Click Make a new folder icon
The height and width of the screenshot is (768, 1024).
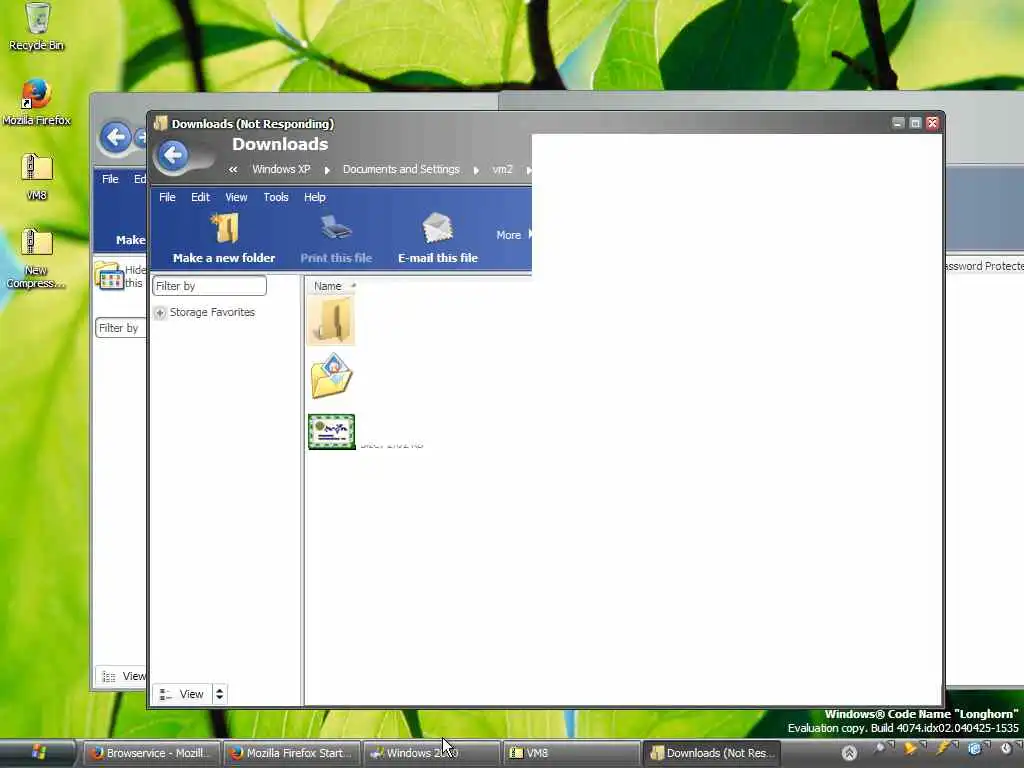tap(225, 229)
